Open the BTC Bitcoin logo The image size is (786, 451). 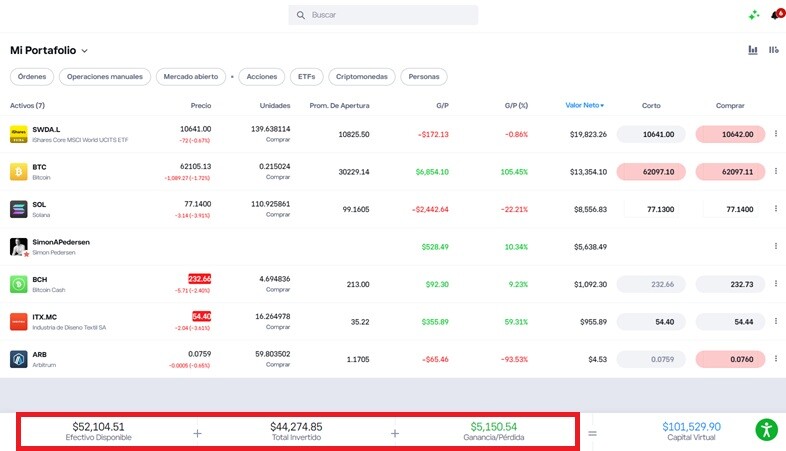19,172
